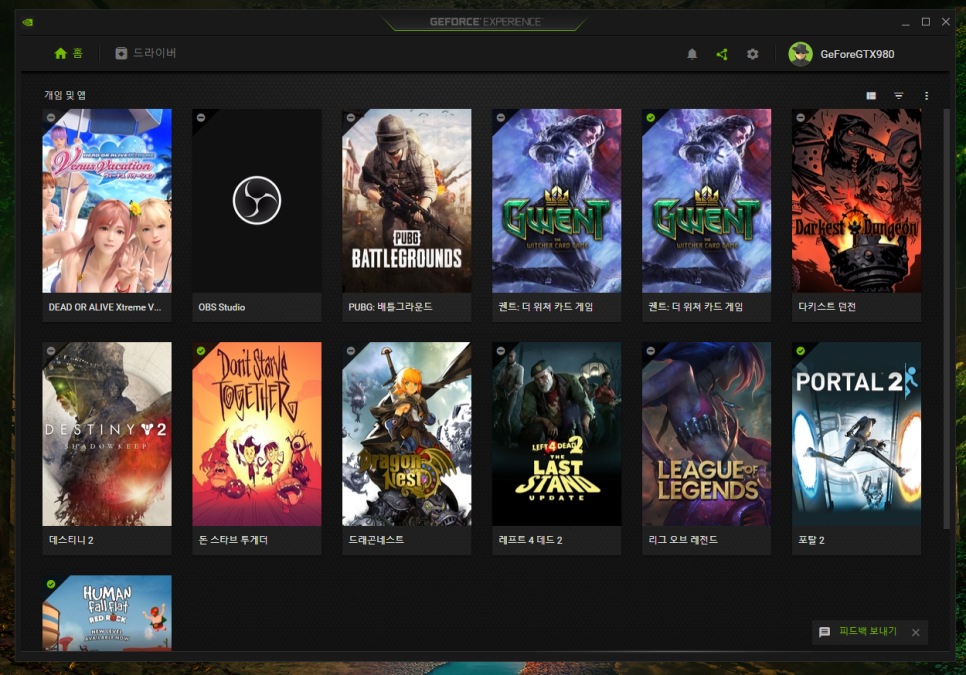Dismiss the feedback bar with X
Viewport: 966px width, 675px height.
click(x=915, y=633)
